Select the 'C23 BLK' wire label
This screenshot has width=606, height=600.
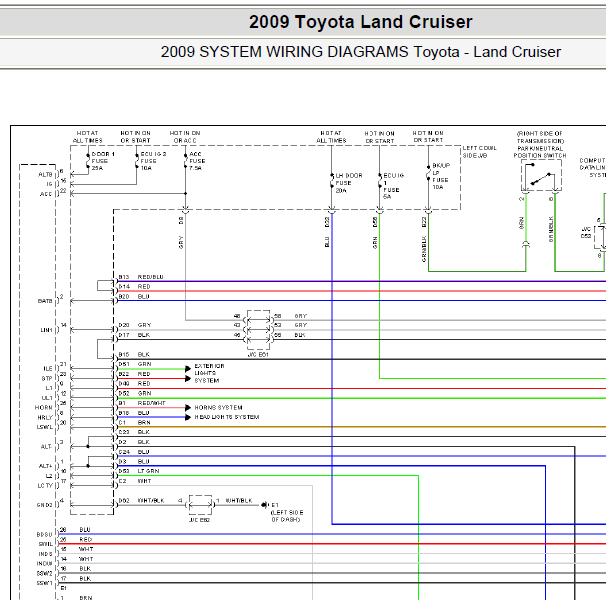tap(134, 432)
